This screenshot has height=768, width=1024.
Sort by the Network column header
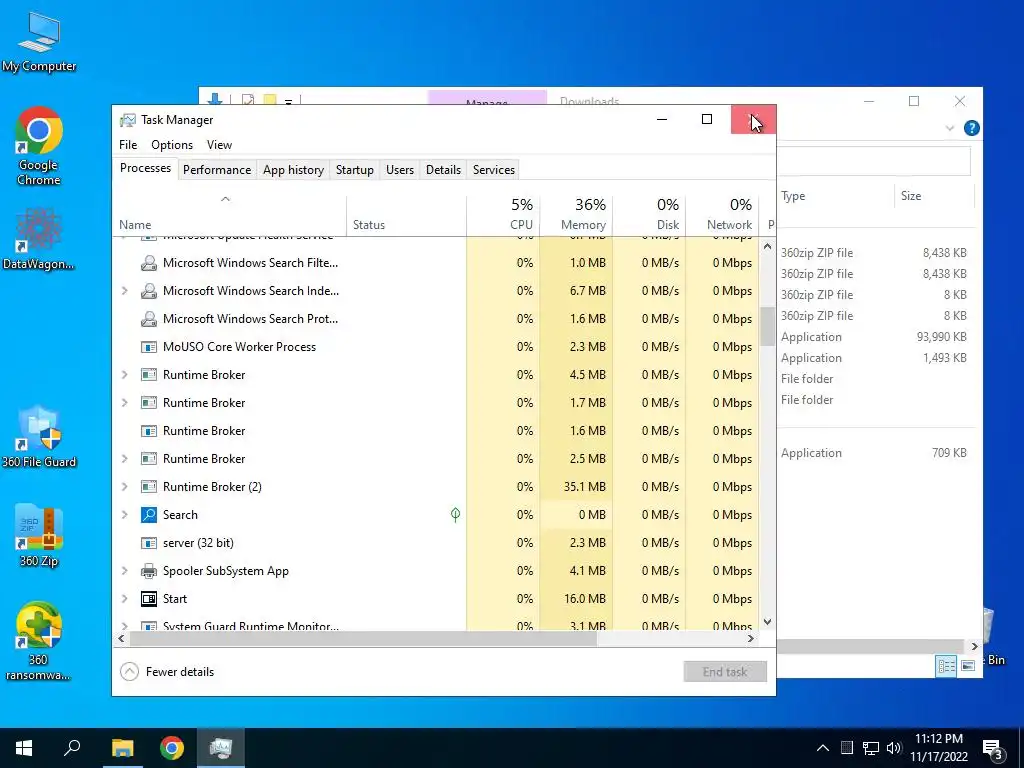[x=722, y=214]
